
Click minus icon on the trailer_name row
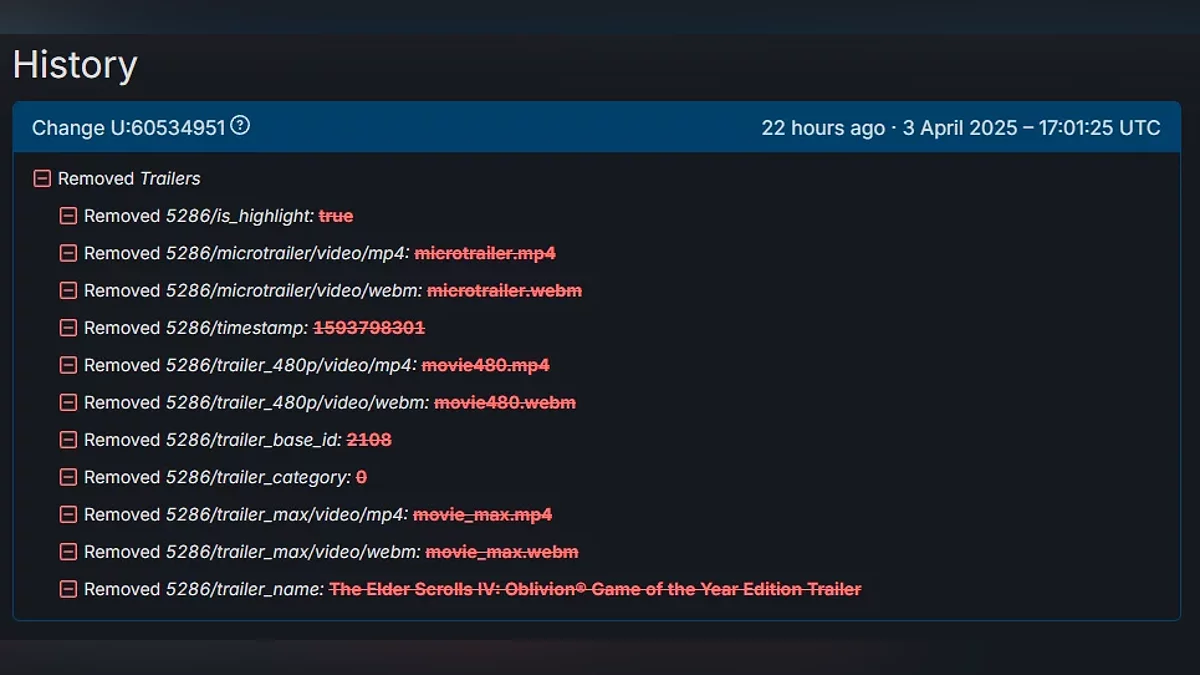pyautogui.click(x=68, y=590)
